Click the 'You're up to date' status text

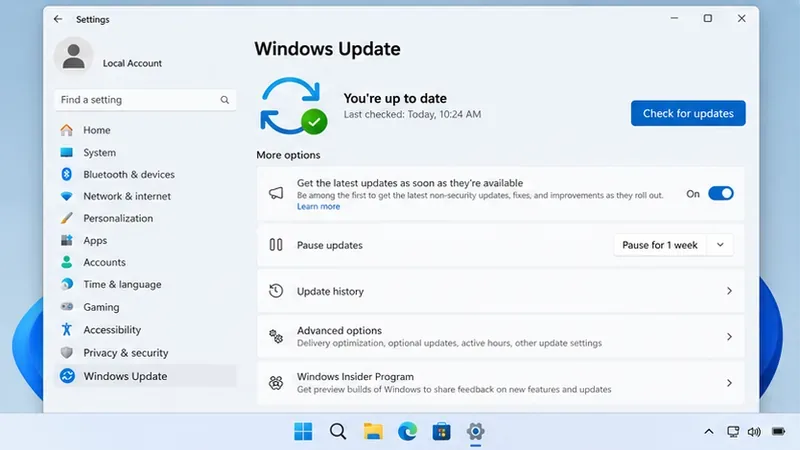point(395,98)
